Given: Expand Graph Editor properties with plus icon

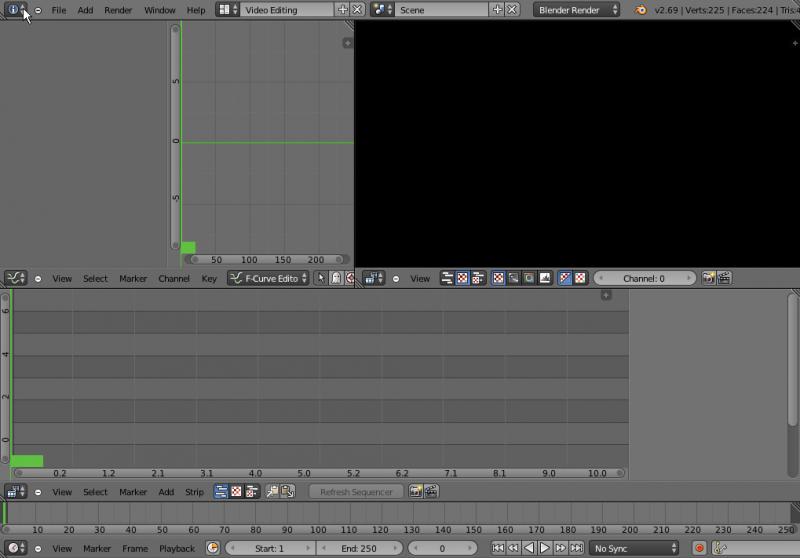Looking at the screenshot, I should (x=347, y=43).
